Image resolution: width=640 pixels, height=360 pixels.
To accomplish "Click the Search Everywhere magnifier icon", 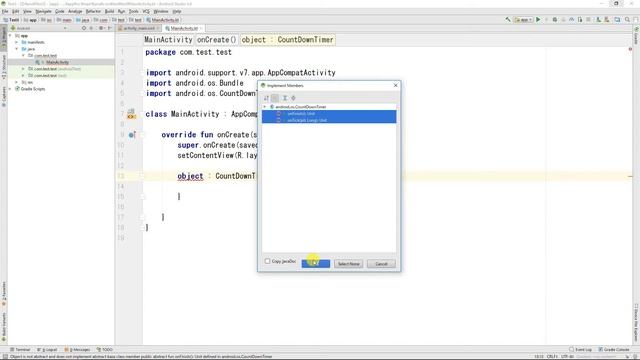I will 627,20.
